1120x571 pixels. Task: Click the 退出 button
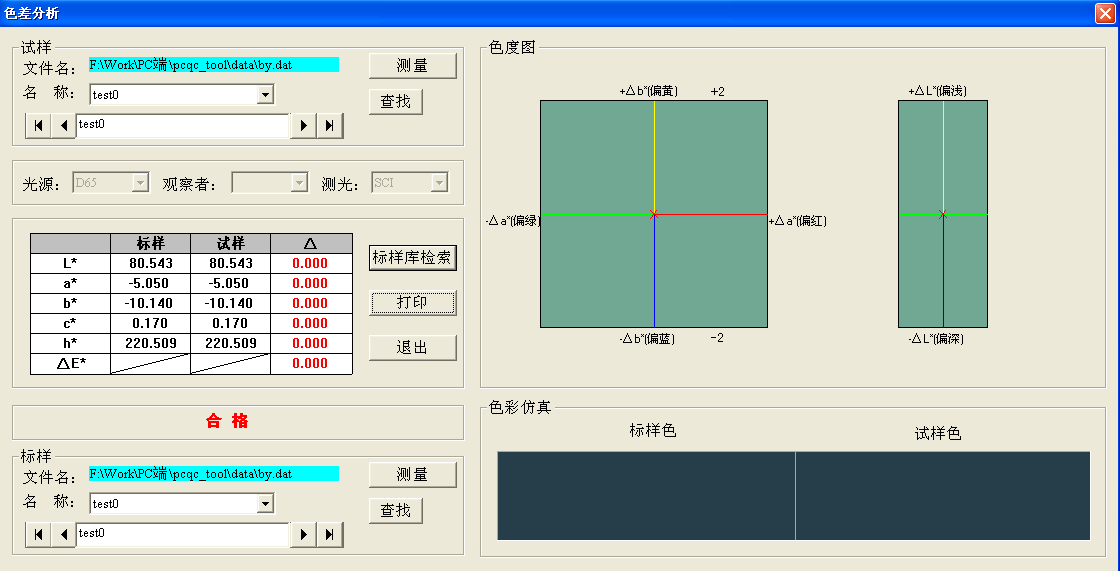click(x=412, y=347)
